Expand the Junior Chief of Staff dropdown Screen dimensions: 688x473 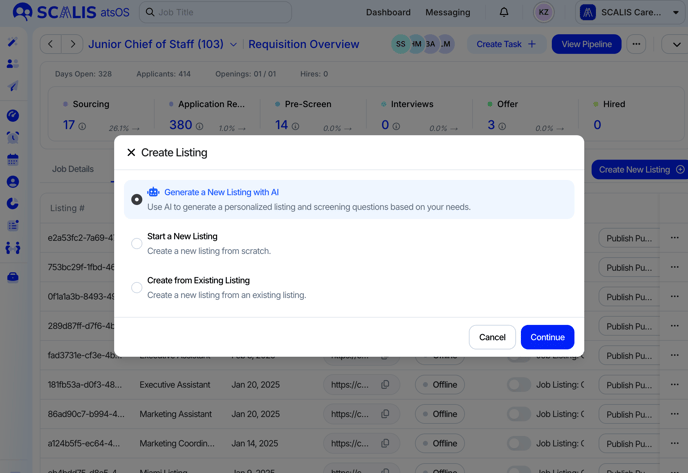[x=234, y=45]
